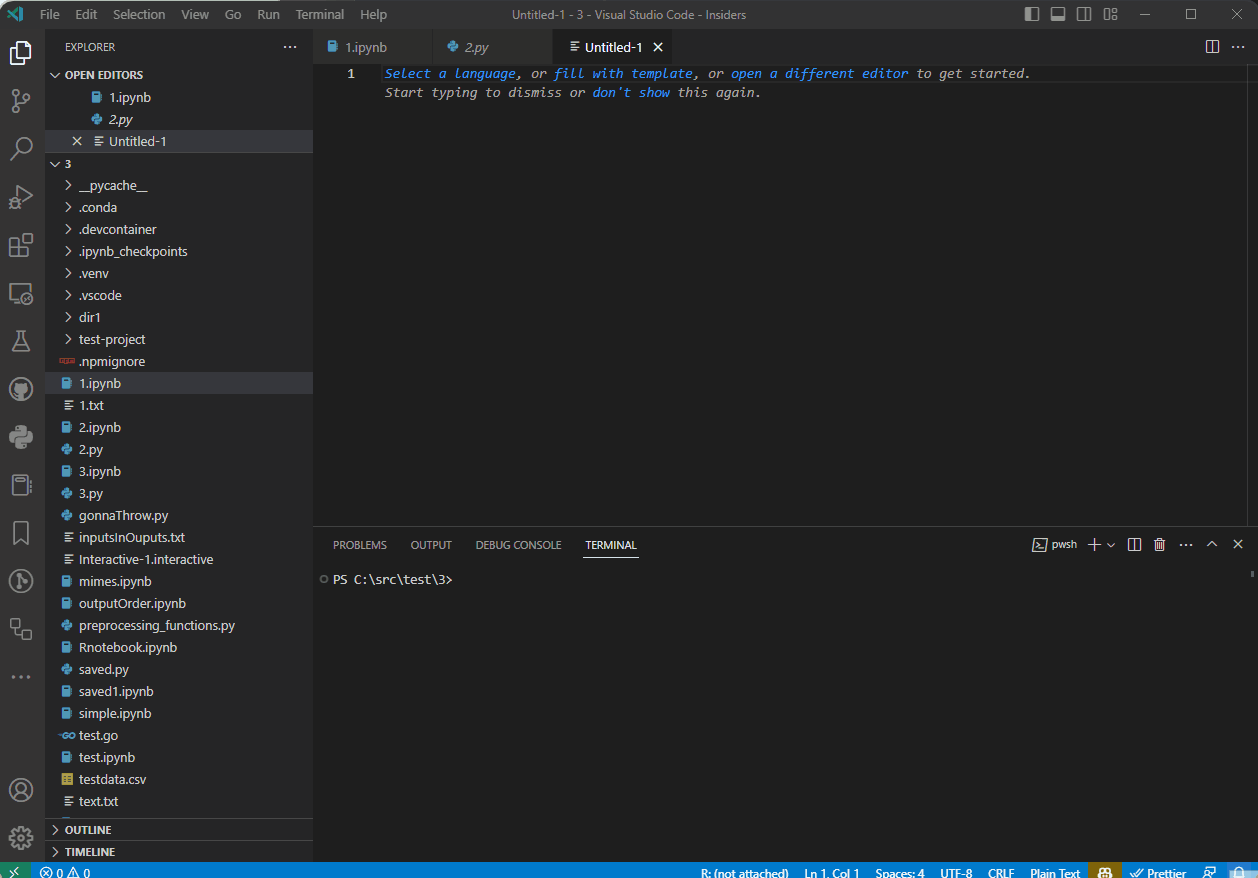Open the Source Control view in activity bar
1258x878 pixels.
coord(21,101)
